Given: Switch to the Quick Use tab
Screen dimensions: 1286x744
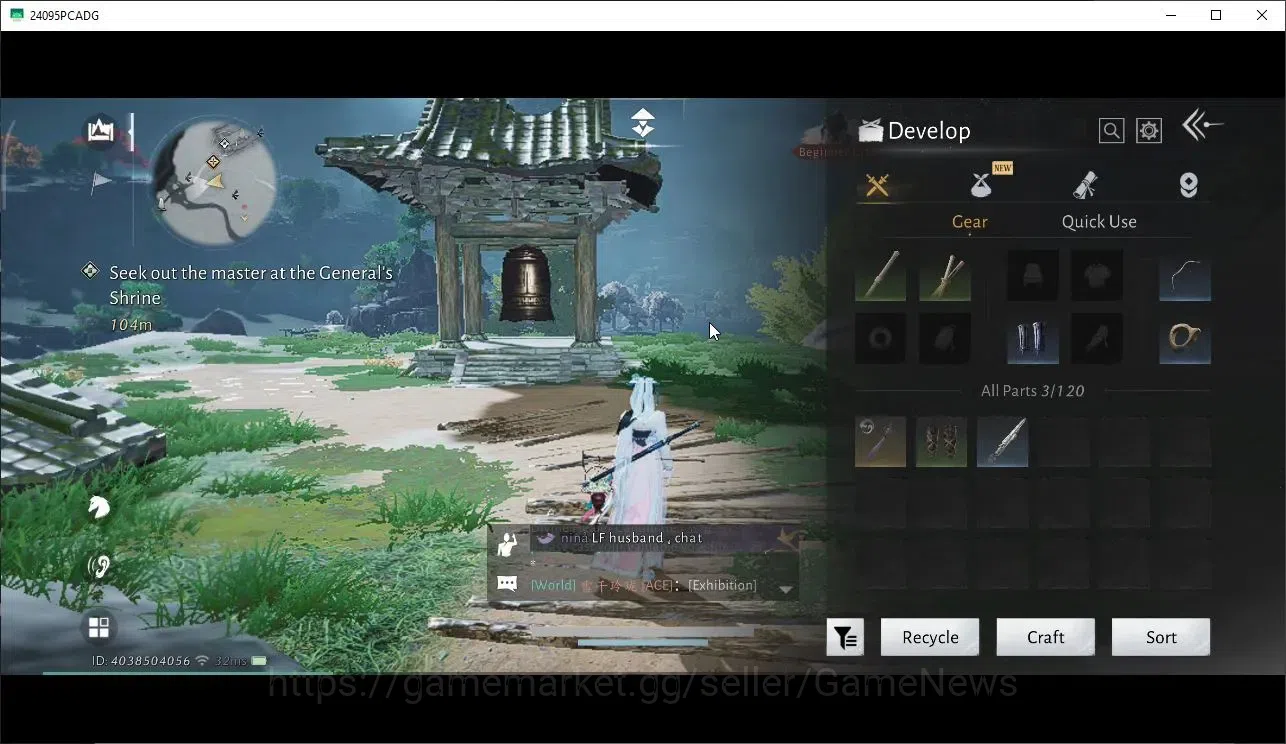Looking at the screenshot, I should click(1099, 222).
